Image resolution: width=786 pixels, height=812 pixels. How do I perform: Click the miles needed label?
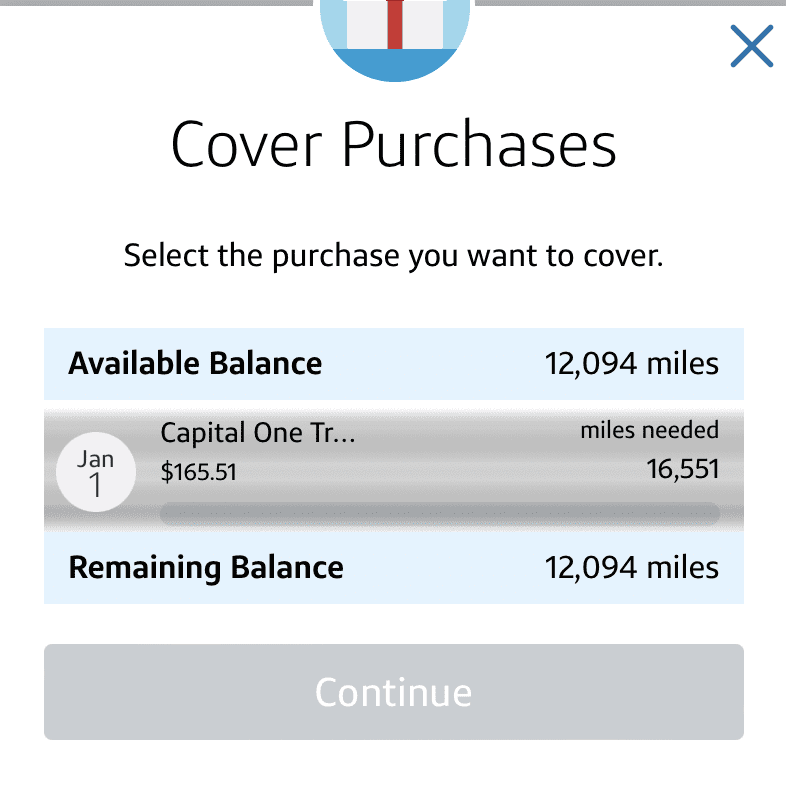click(649, 430)
